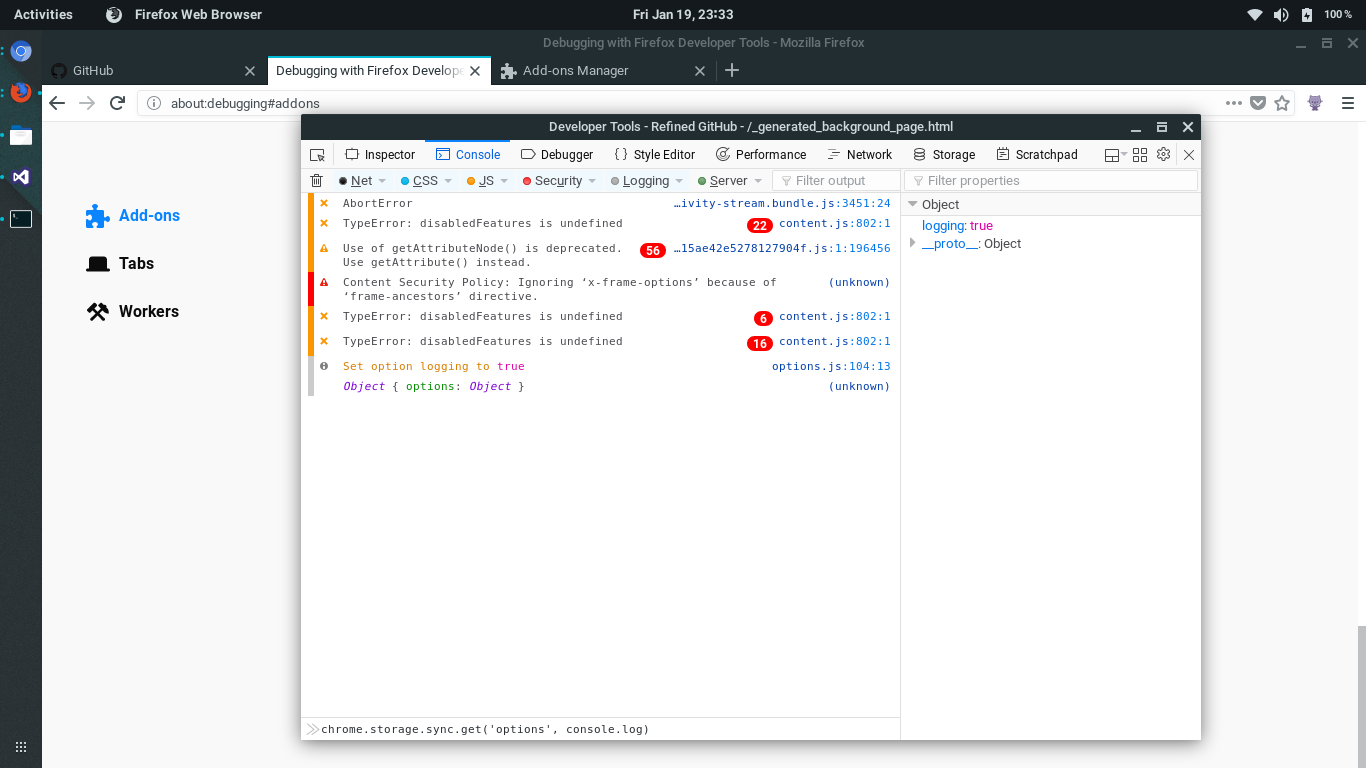This screenshot has height=768, width=1366.
Task: Open a new browser tab
Action: pyautogui.click(x=732, y=70)
